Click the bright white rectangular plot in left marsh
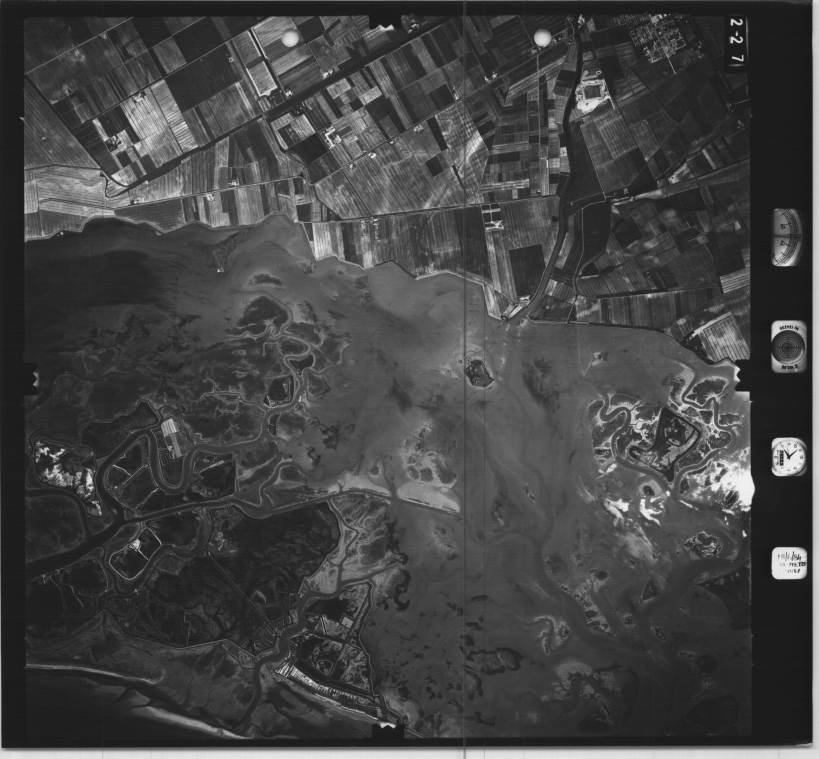The height and width of the screenshot is (759, 819). pos(171,437)
